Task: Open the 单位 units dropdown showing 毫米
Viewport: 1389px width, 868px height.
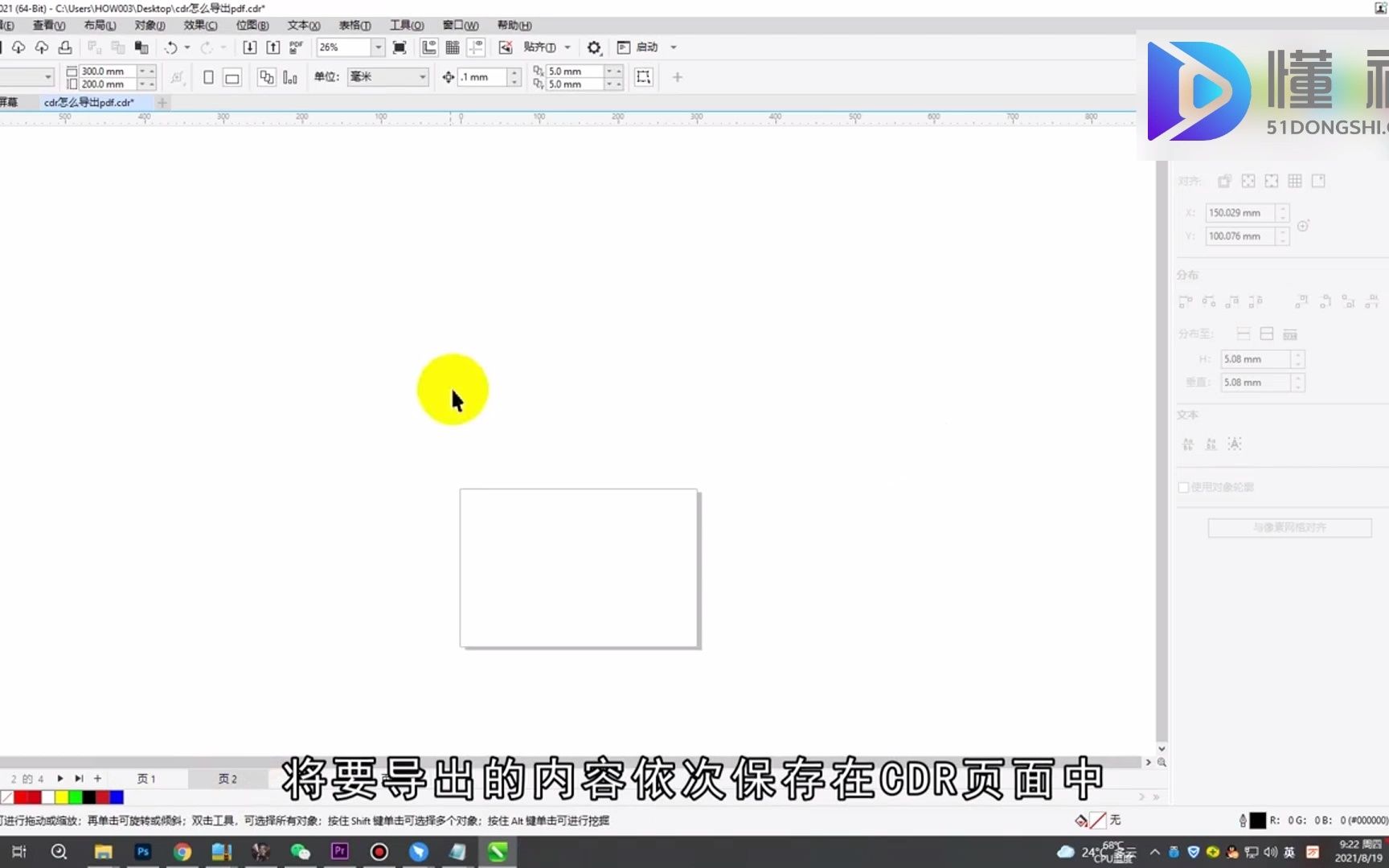Action: click(387, 77)
